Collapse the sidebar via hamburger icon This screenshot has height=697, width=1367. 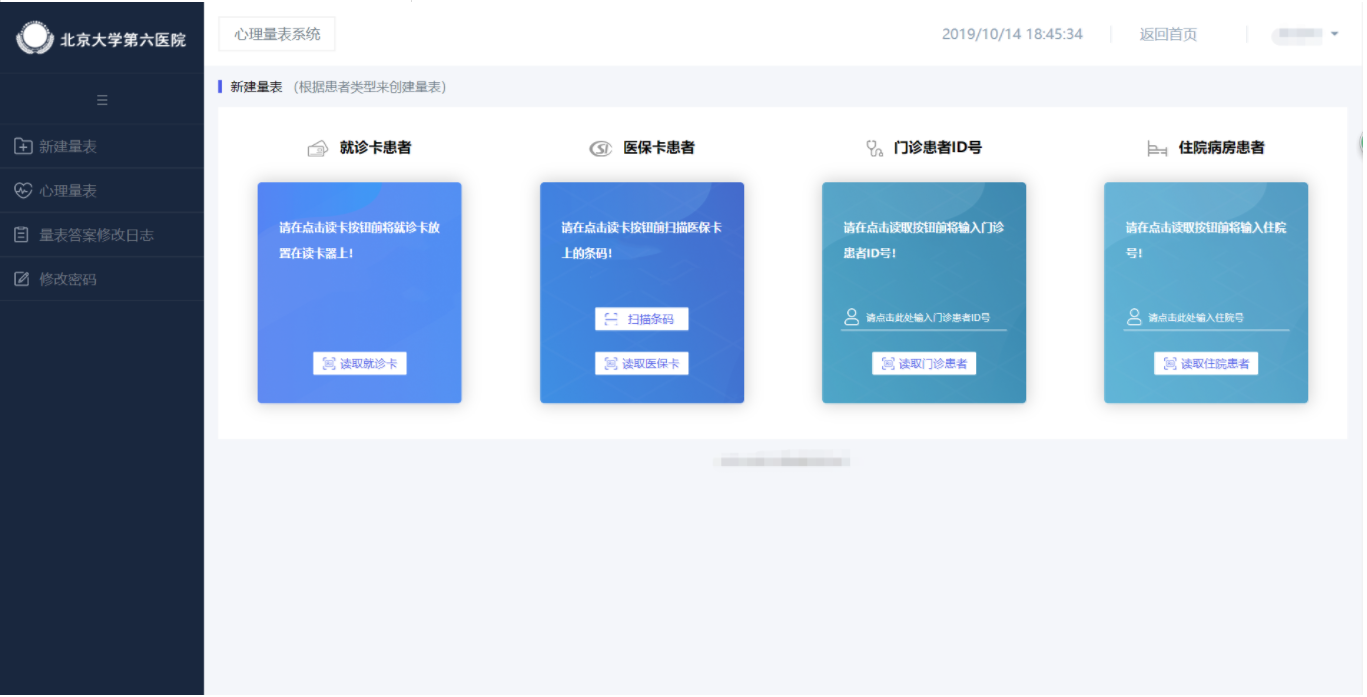click(101, 99)
